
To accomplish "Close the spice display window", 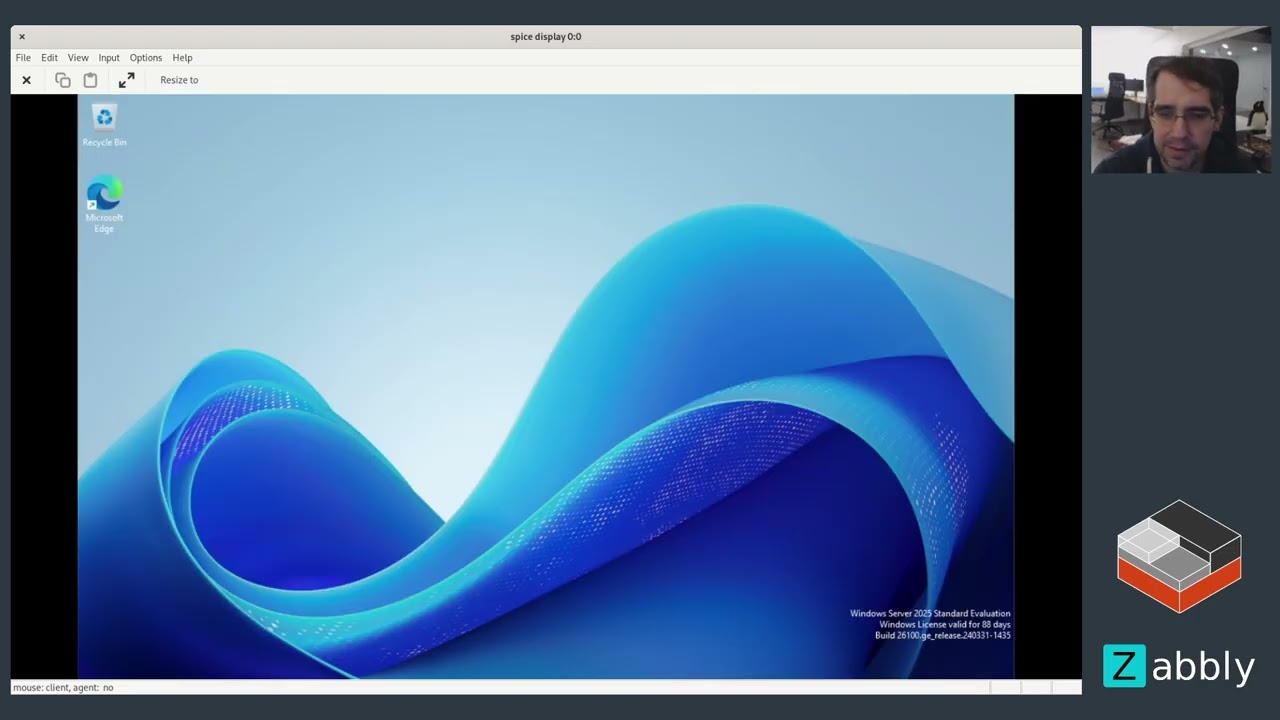I will pos(22,37).
